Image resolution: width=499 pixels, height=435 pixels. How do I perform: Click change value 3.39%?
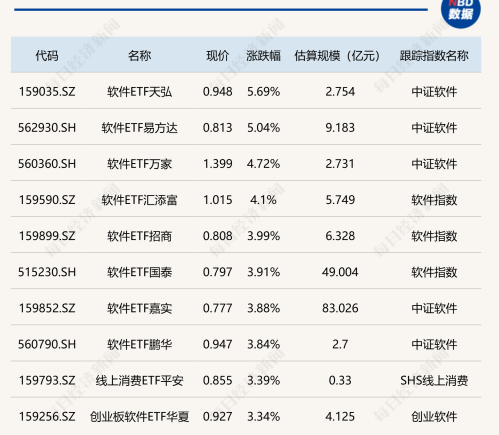click(263, 380)
